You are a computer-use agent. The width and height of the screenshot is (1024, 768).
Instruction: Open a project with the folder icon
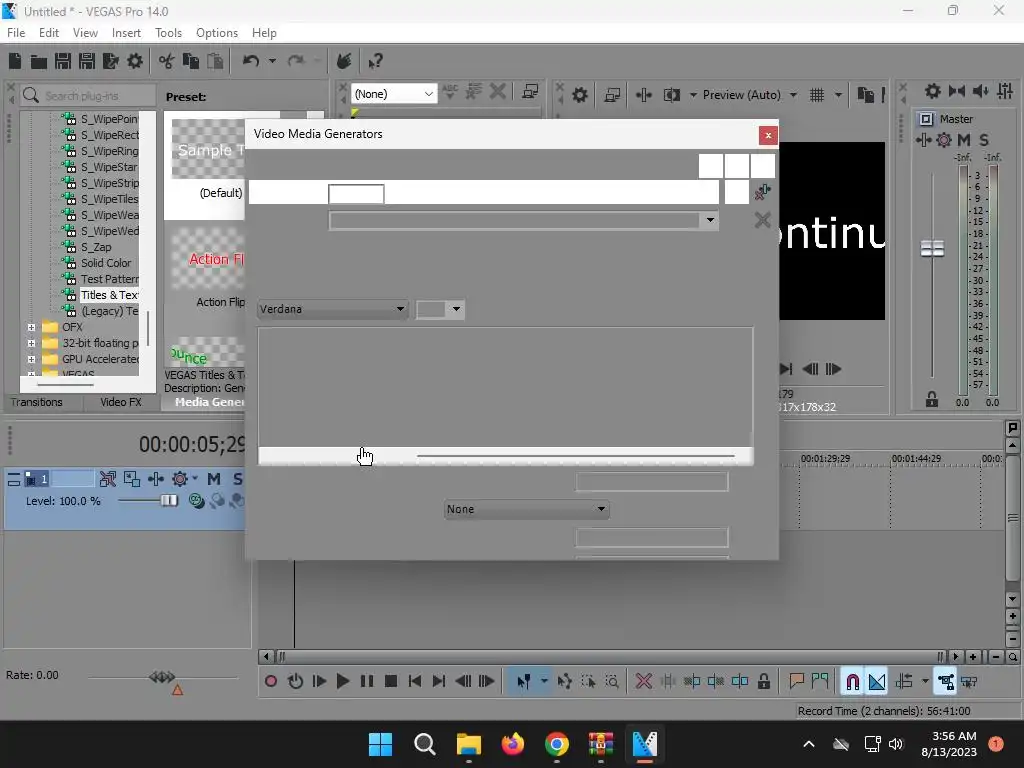coord(39,61)
